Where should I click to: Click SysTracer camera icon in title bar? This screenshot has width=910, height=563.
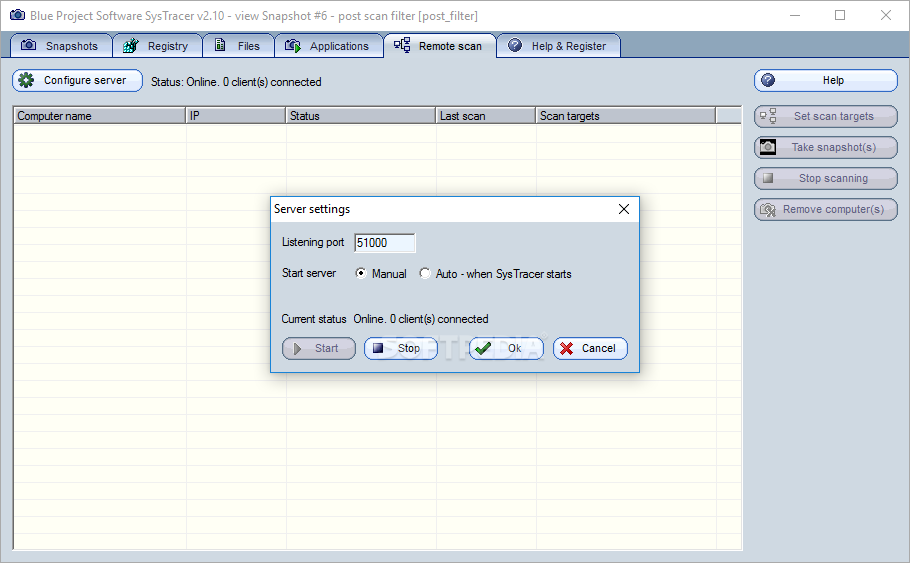17,15
